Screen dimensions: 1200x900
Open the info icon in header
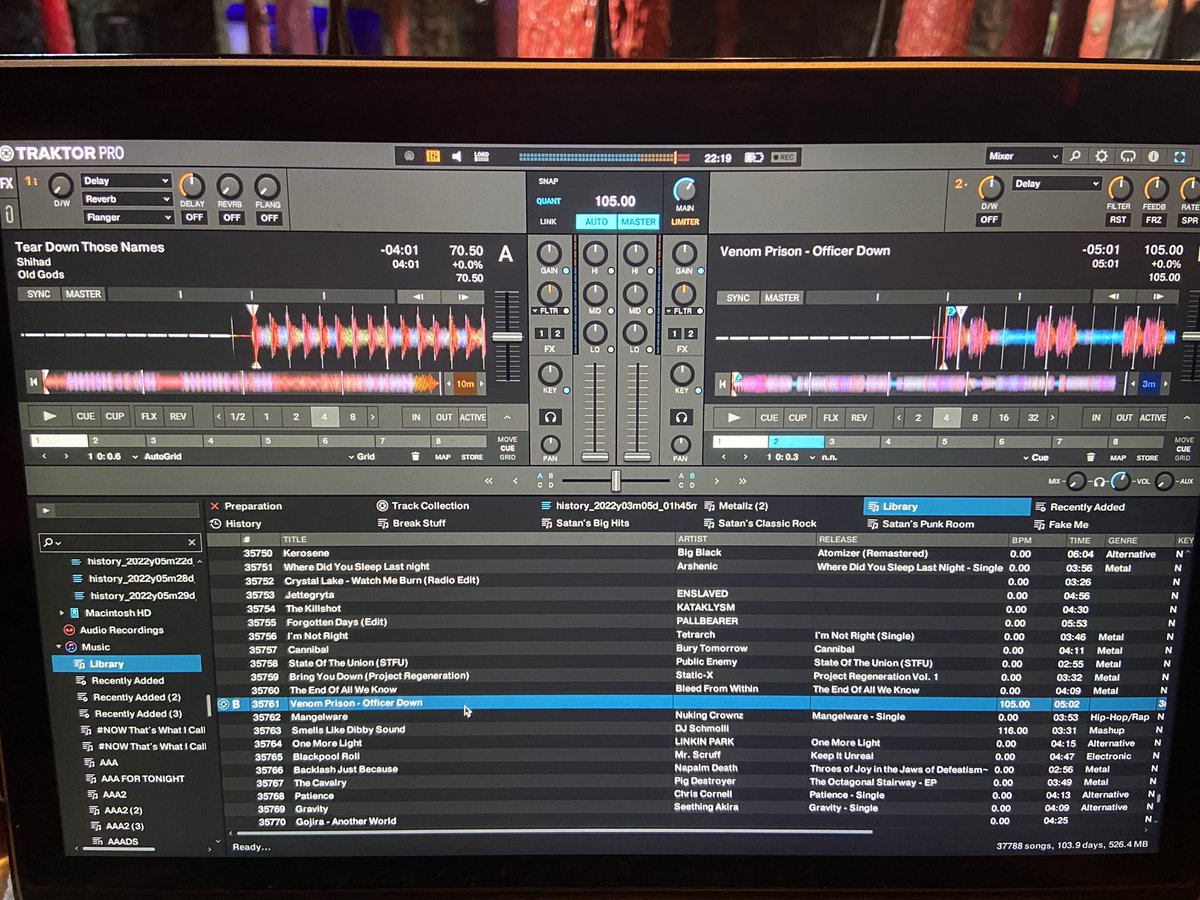(x=1154, y=157)
